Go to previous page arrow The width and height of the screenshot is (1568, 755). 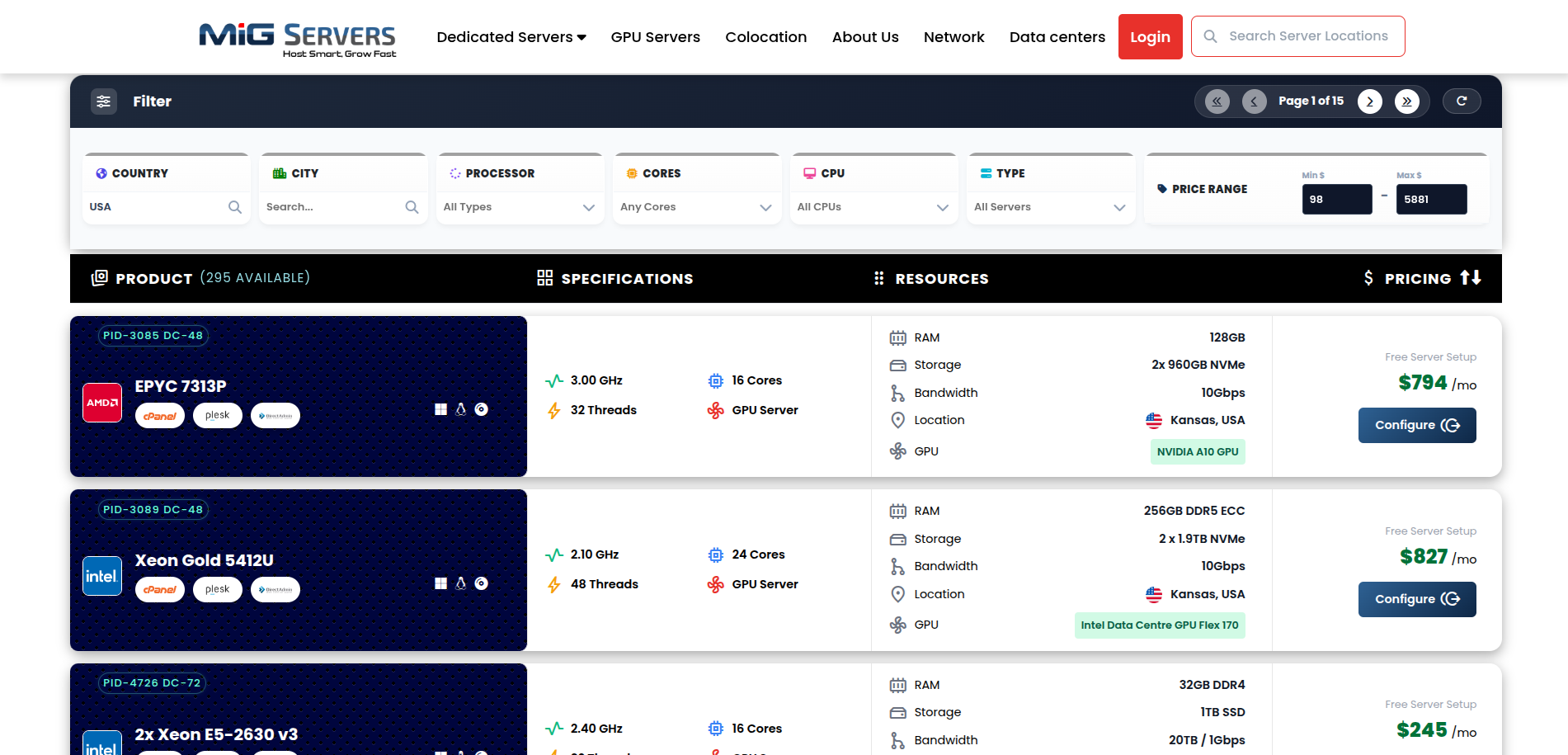point(1255,101)
